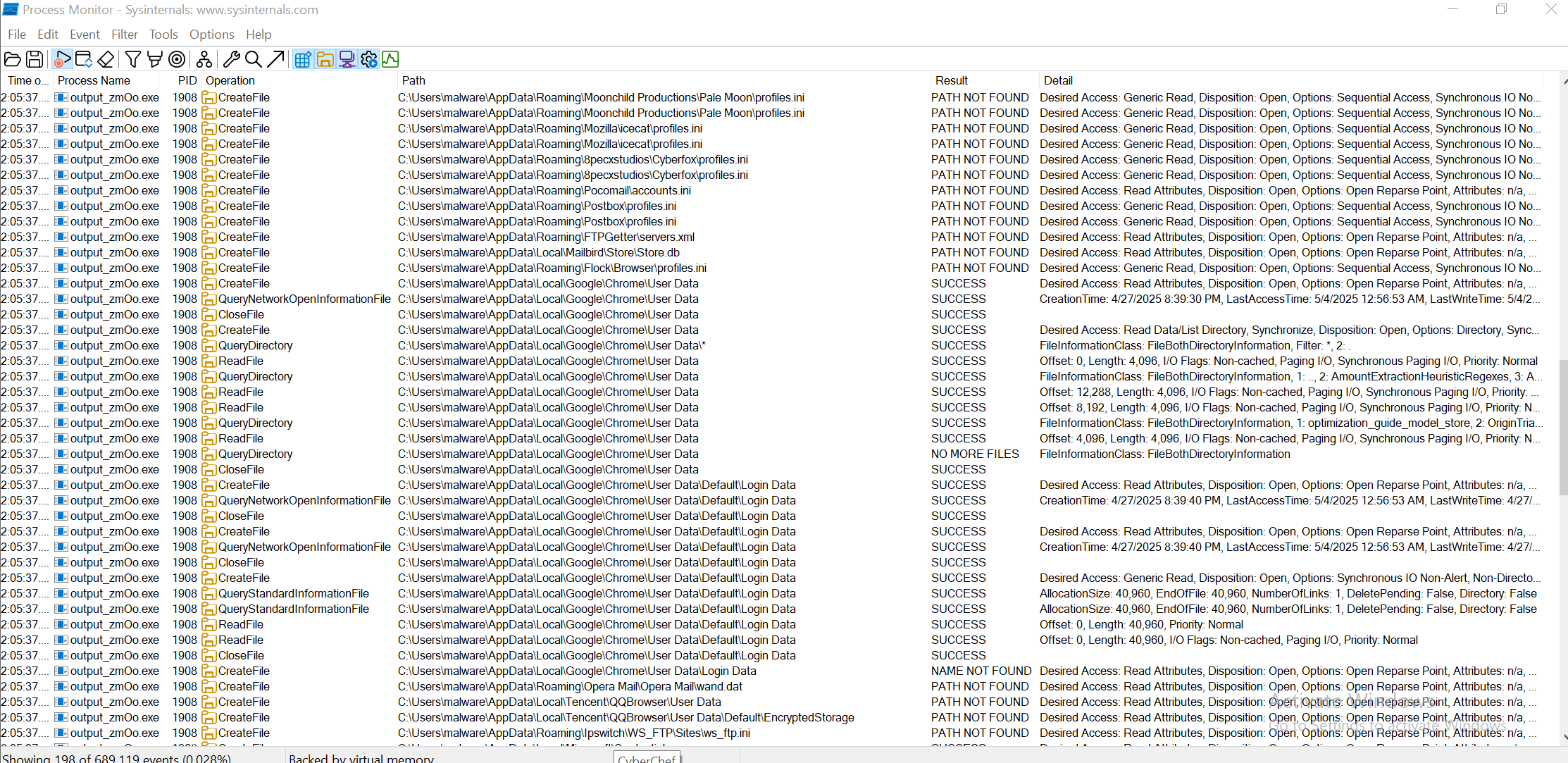Image resolution: width=1568 pixels, height=763 pixels.
Task: Toggle Show Network Activity
Action: [x=347, y=59]
